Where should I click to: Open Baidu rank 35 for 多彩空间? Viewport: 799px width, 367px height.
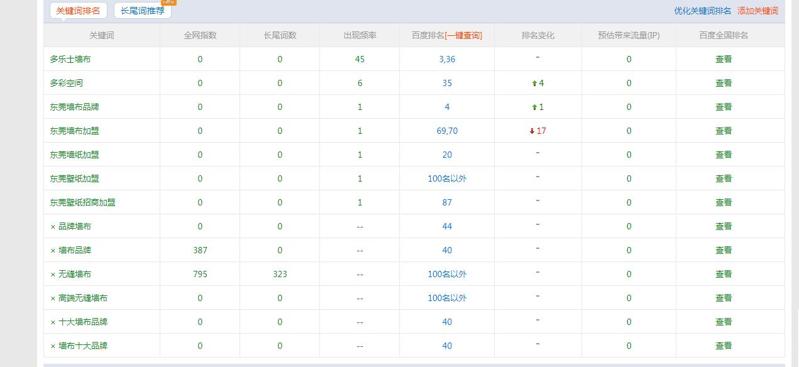click(447, 83)
